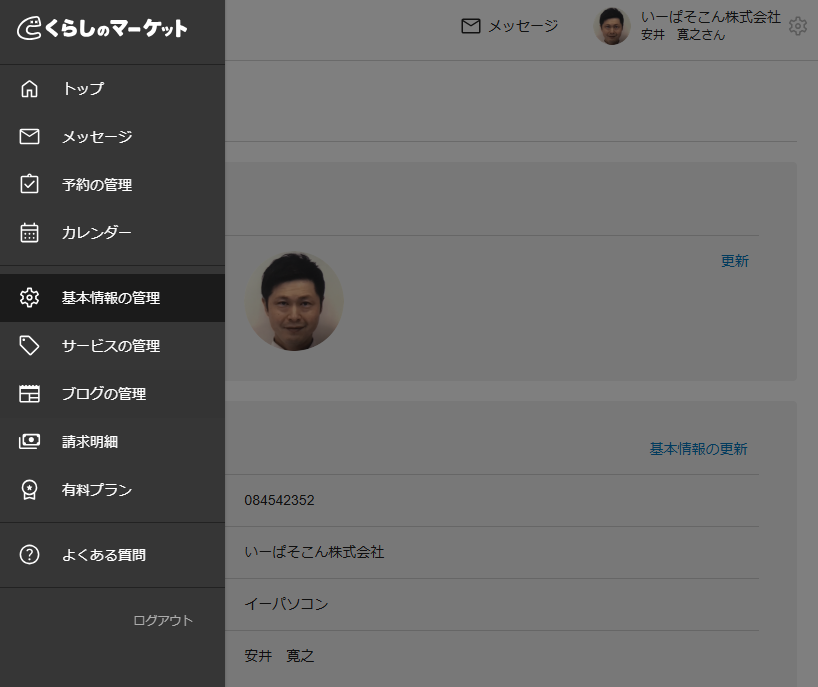The width and height of the screenshot is (818, 687).
Task: Open メッセージ in the top header
Action: 510,26
